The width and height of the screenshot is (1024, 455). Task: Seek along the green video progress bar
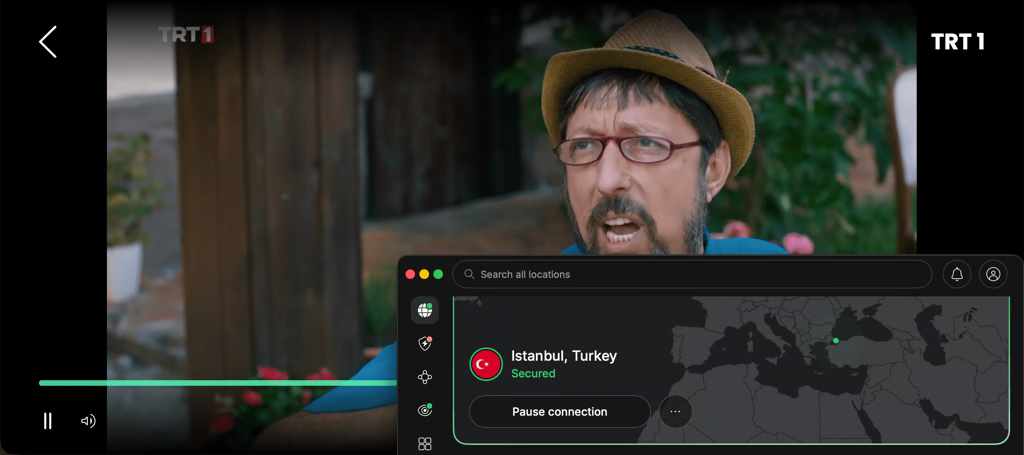(218, 383)
